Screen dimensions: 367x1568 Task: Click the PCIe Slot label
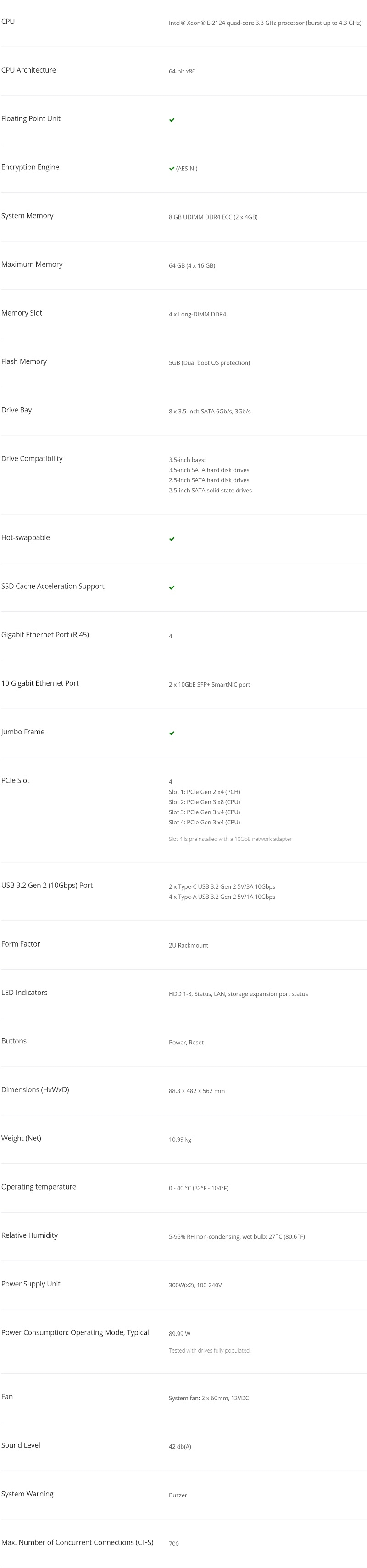click(15, 780)
